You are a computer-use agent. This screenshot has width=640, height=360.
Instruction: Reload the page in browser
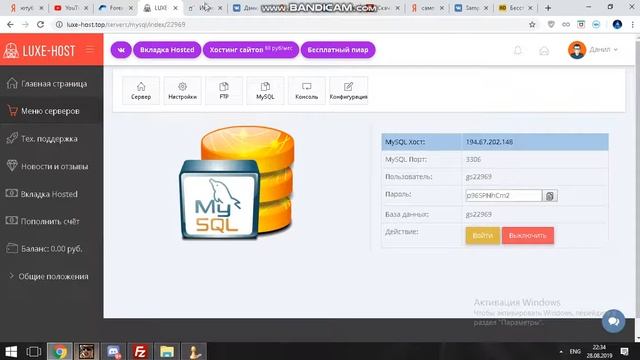[x=40, y=24]
